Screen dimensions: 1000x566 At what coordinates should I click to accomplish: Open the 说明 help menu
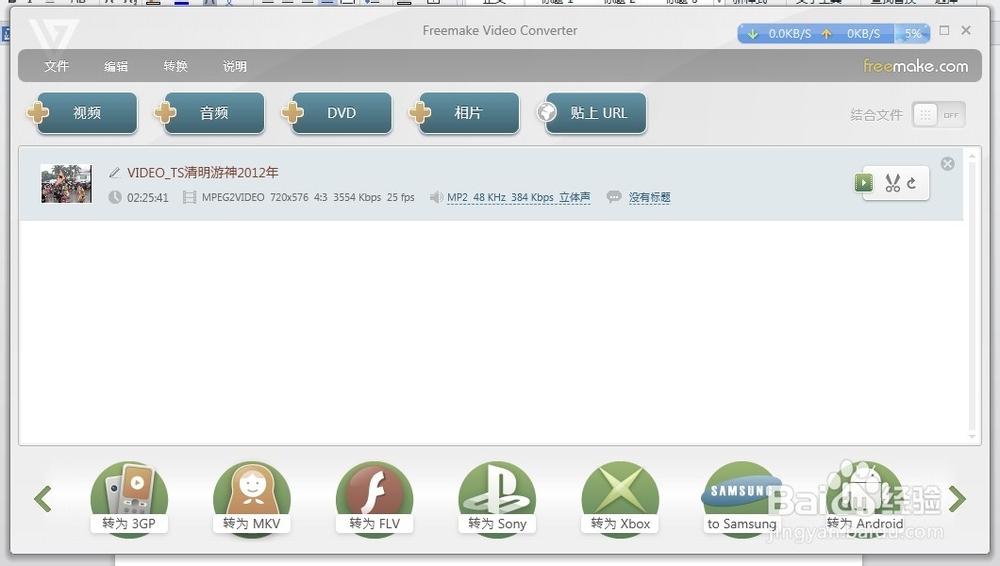(235, 66)
